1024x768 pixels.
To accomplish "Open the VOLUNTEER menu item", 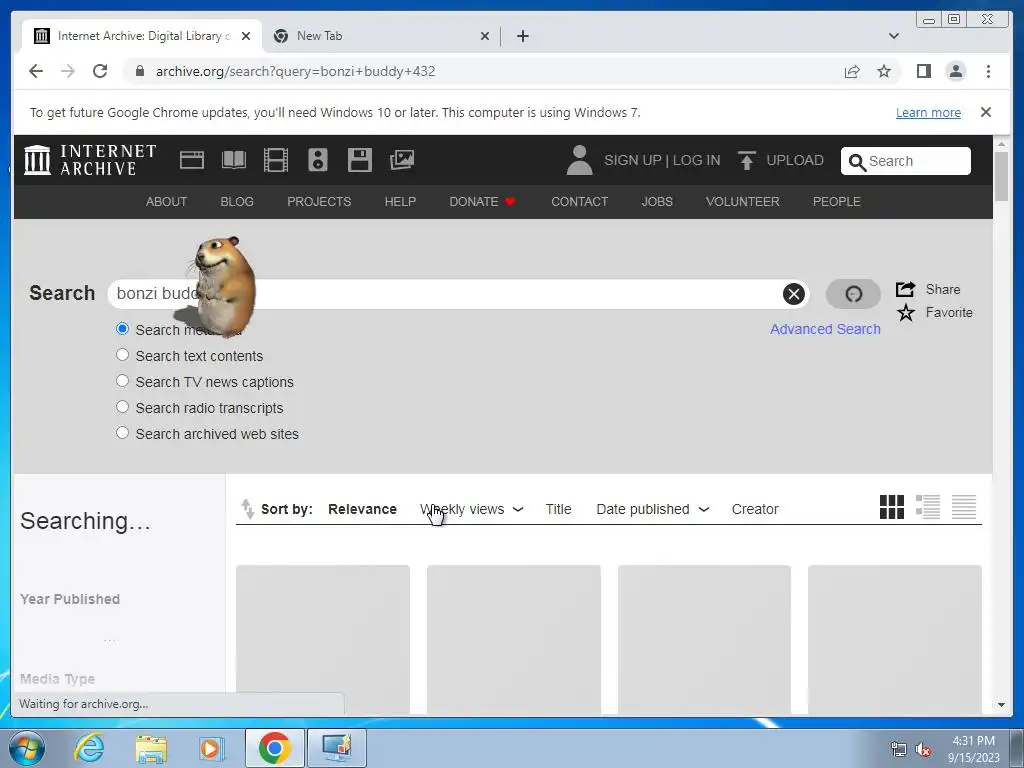I will pyautogui.click(x=743, y=202).
